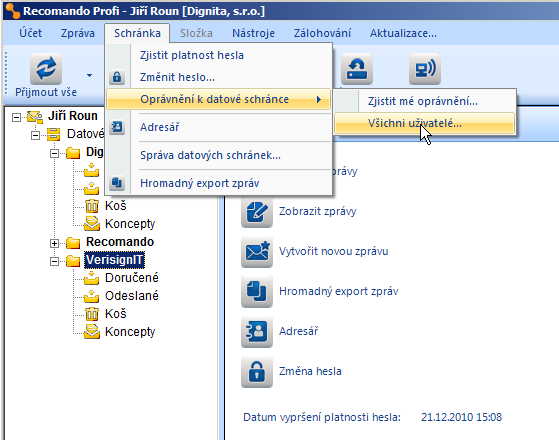
Task: Choose Změnit heslo... from the menu
Action: coord(219,77)
